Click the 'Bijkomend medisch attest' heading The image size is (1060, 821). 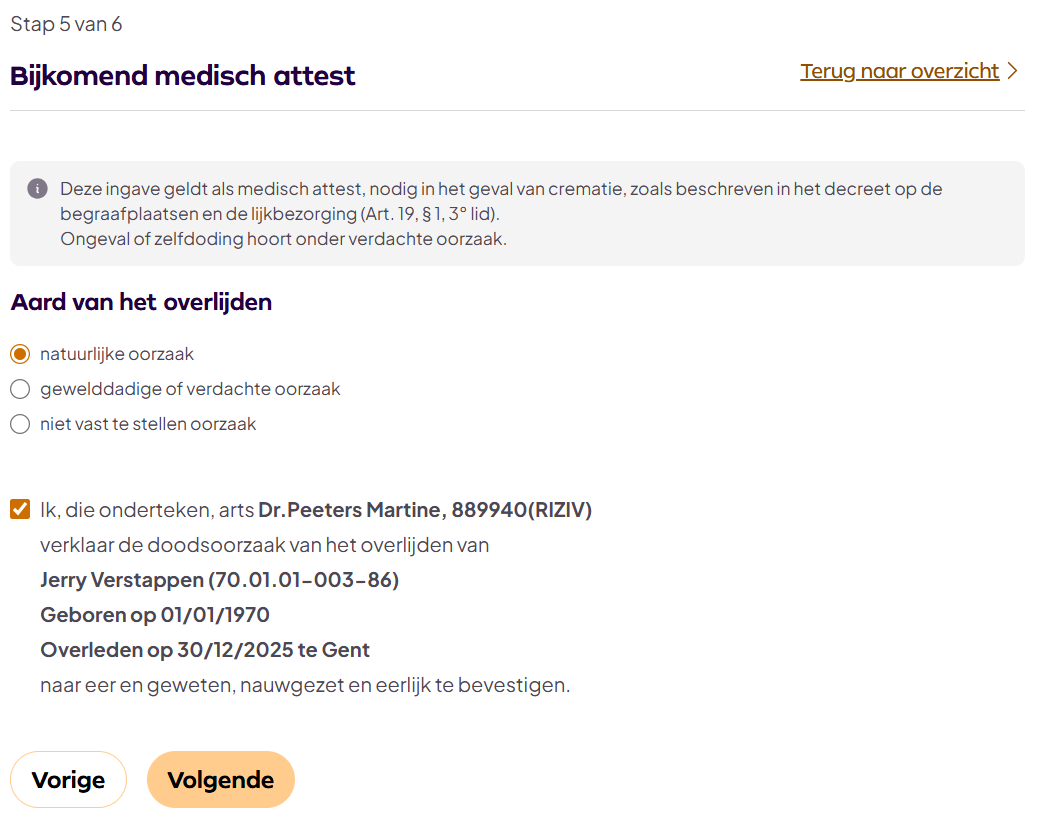click(x=183, y=76)
